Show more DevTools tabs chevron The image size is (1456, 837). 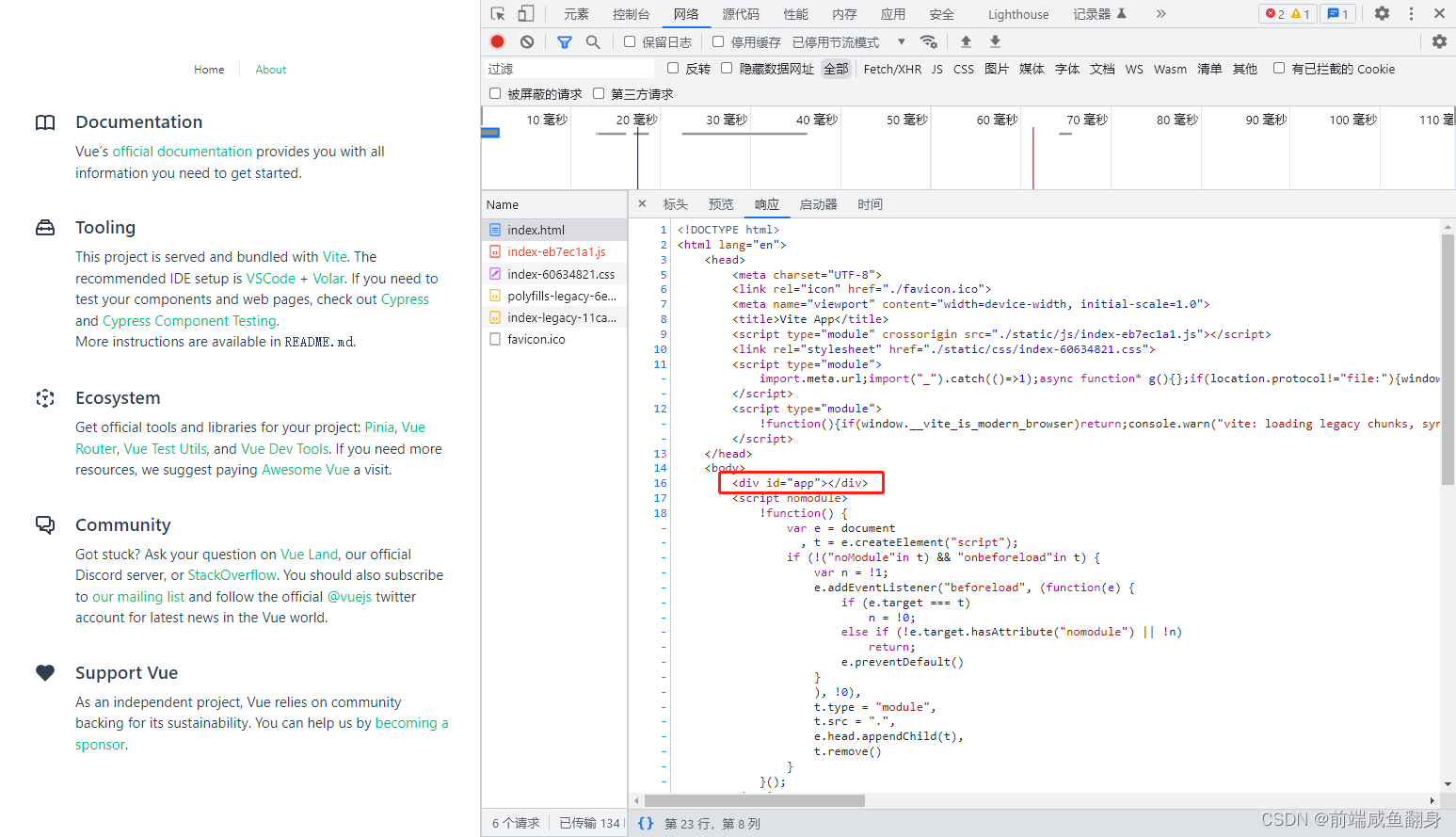click(x=1160, y=13)
